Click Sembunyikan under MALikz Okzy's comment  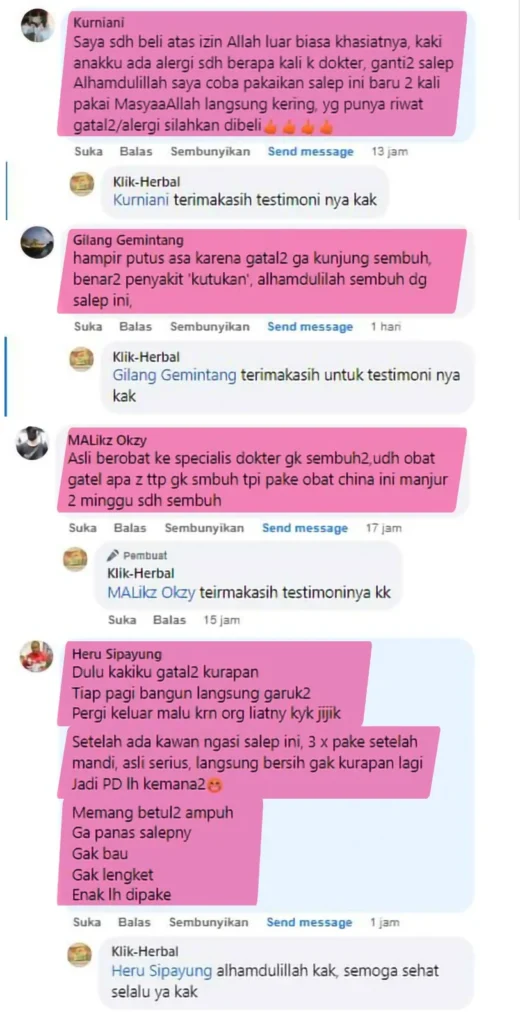point(204,528)
